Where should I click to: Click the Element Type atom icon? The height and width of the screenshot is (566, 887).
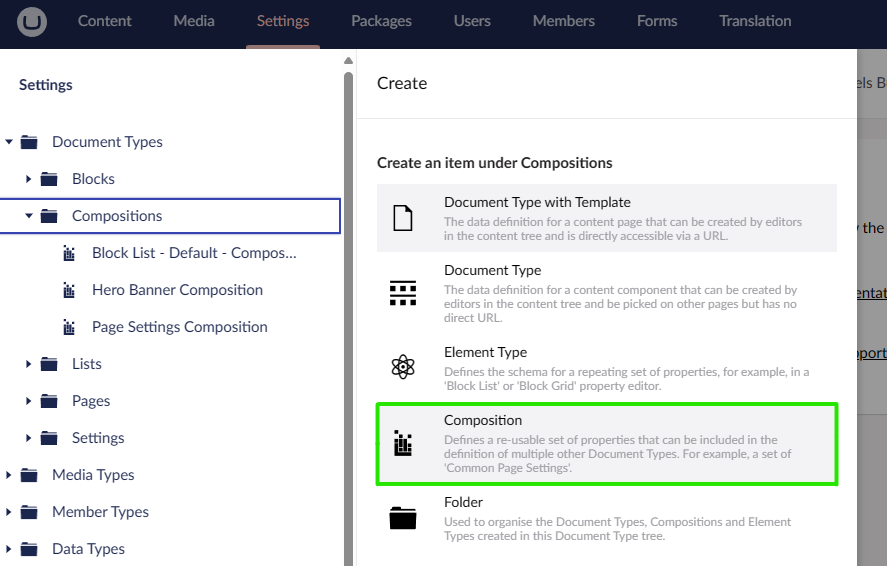403,366
